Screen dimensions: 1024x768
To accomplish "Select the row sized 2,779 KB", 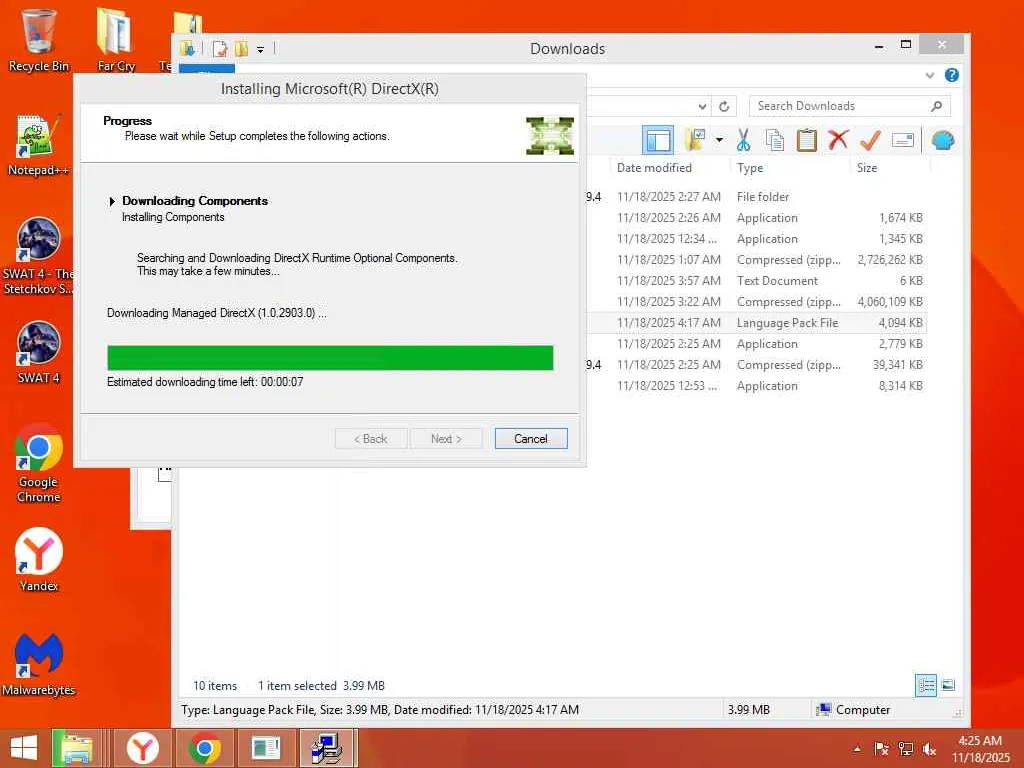I will point(756,344).
